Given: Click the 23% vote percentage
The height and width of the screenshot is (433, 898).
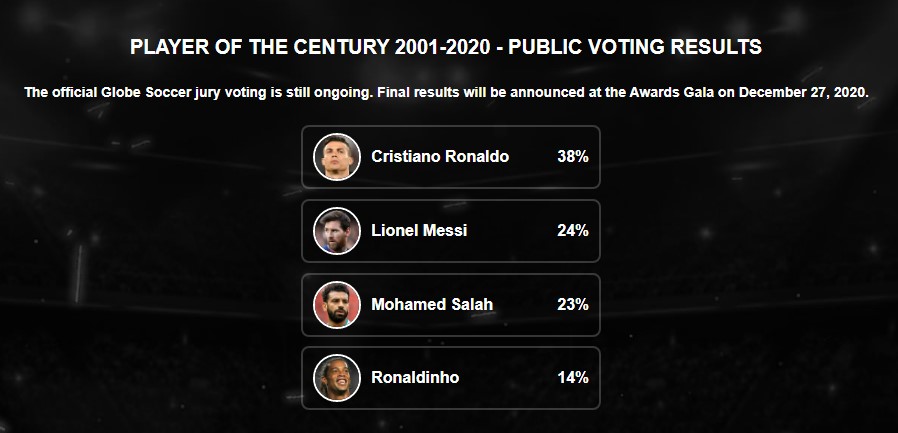Looking at the screenshot, I should pos(573,305).
